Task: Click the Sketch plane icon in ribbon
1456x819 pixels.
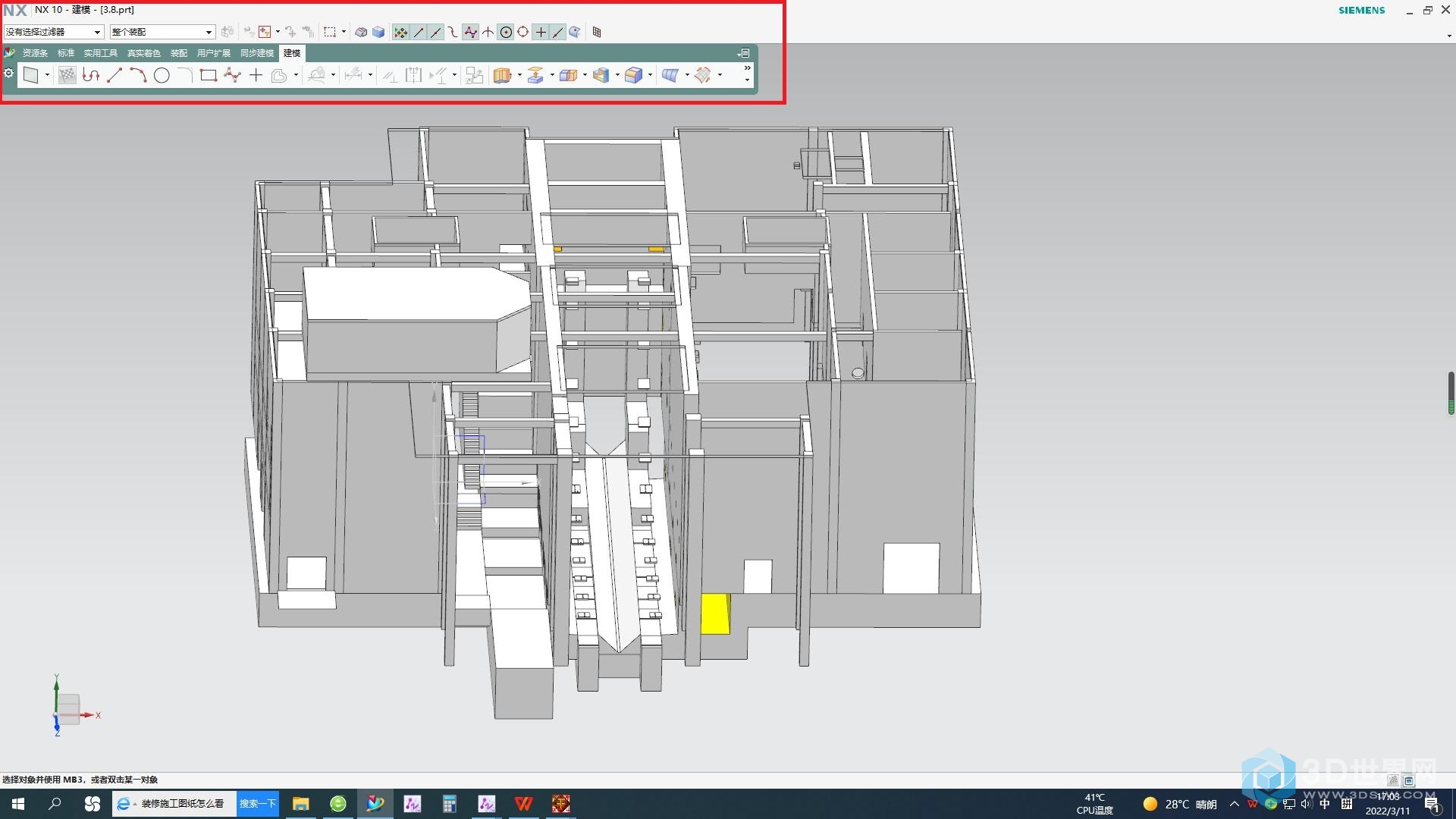Action: click(30, 75)
